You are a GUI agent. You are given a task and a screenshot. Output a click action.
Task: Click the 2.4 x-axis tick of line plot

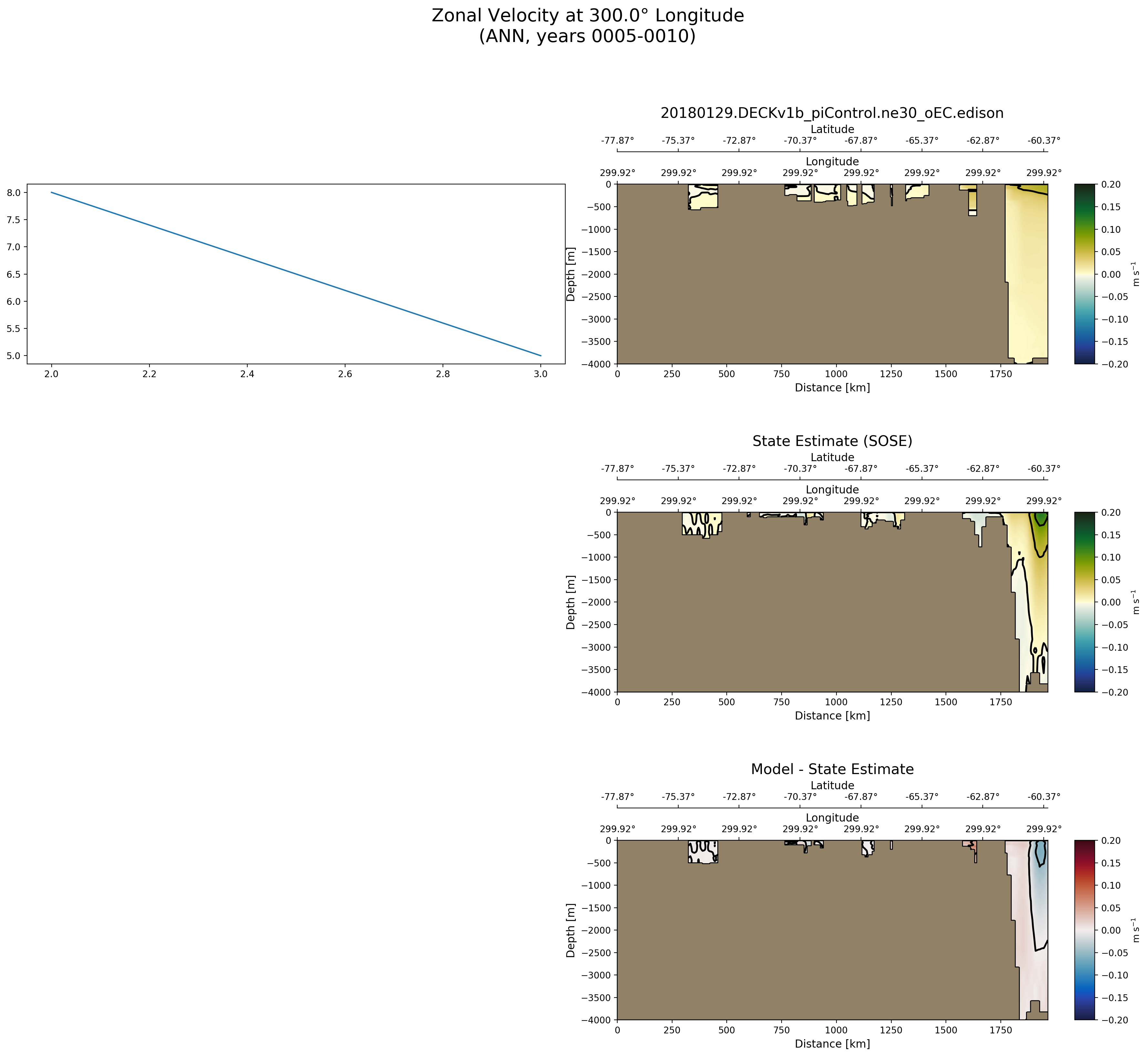(x=247, y=374)
